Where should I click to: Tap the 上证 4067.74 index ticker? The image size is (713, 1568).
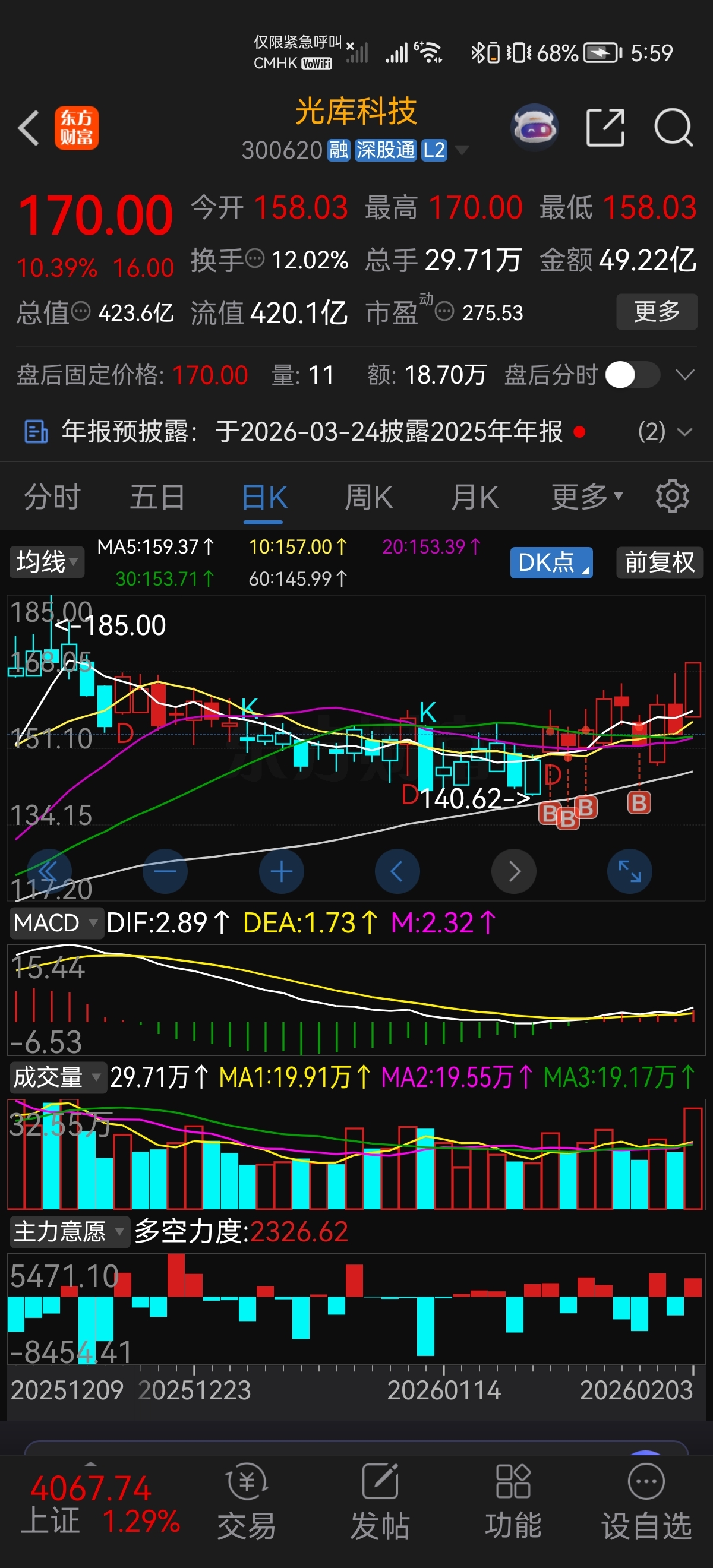(x=100, y=1504)
